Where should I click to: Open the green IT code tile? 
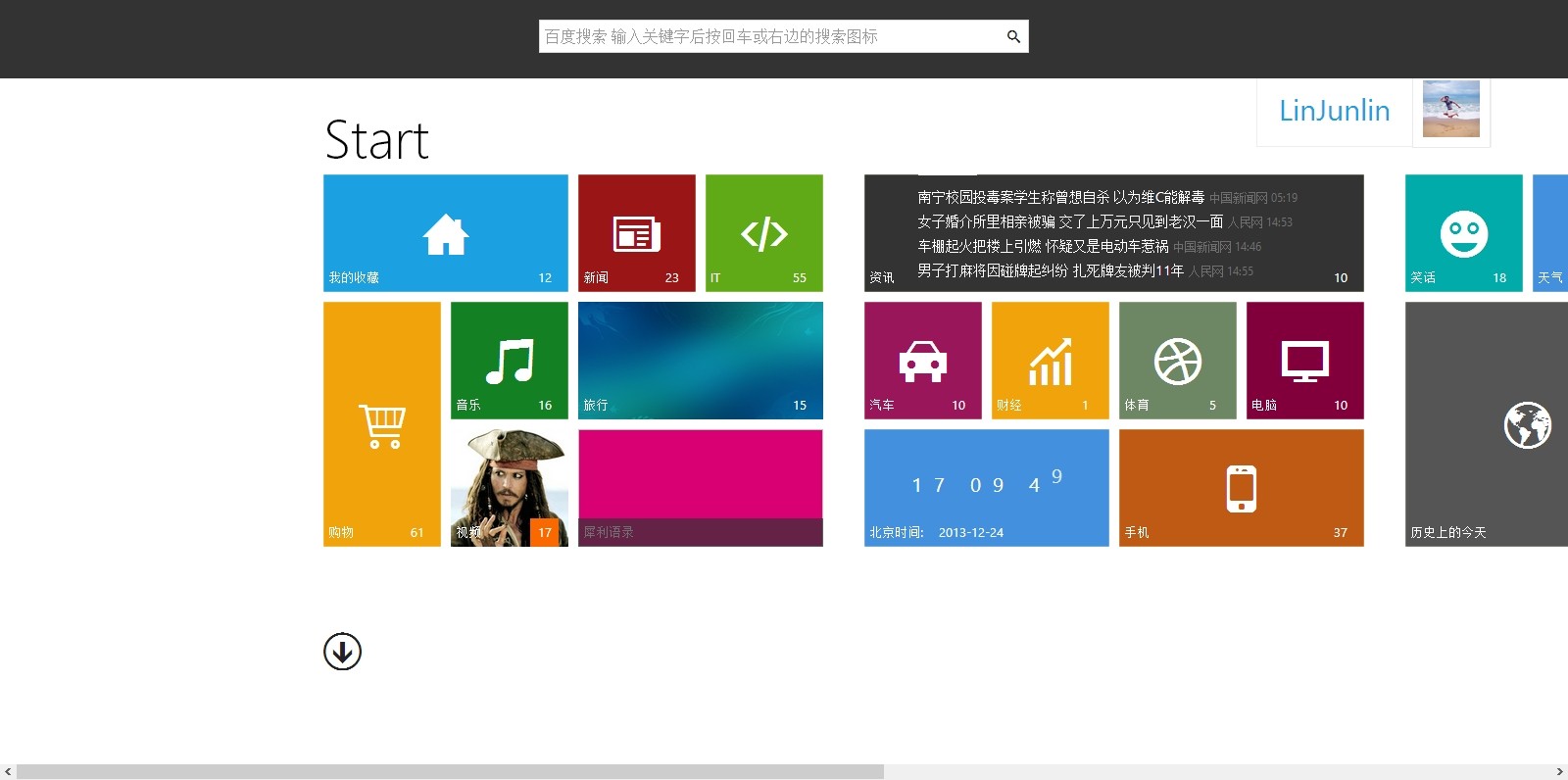[763, 233]
